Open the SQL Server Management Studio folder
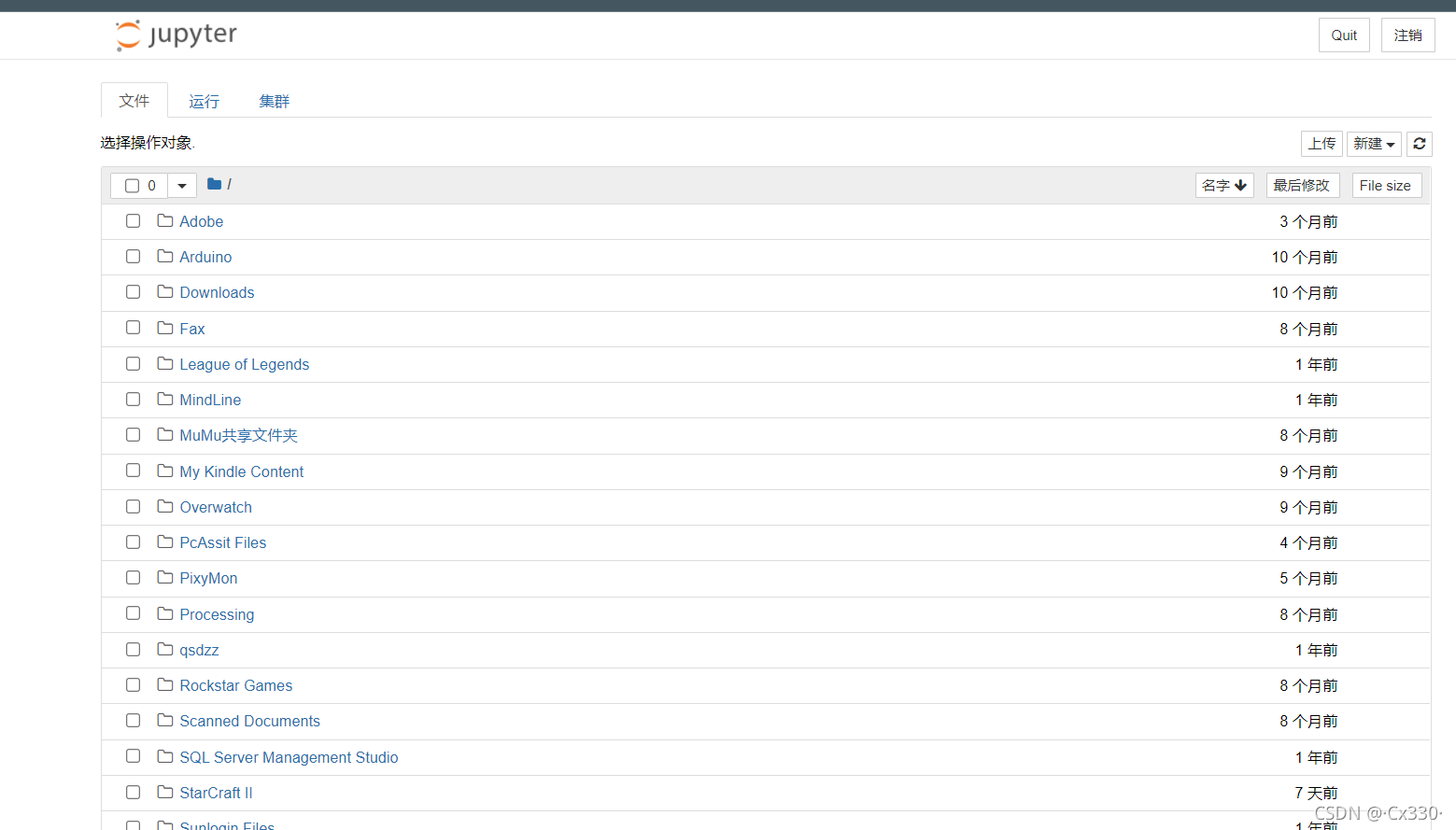This screenshot has width=1456, height=830. click(x=289, y=757)
